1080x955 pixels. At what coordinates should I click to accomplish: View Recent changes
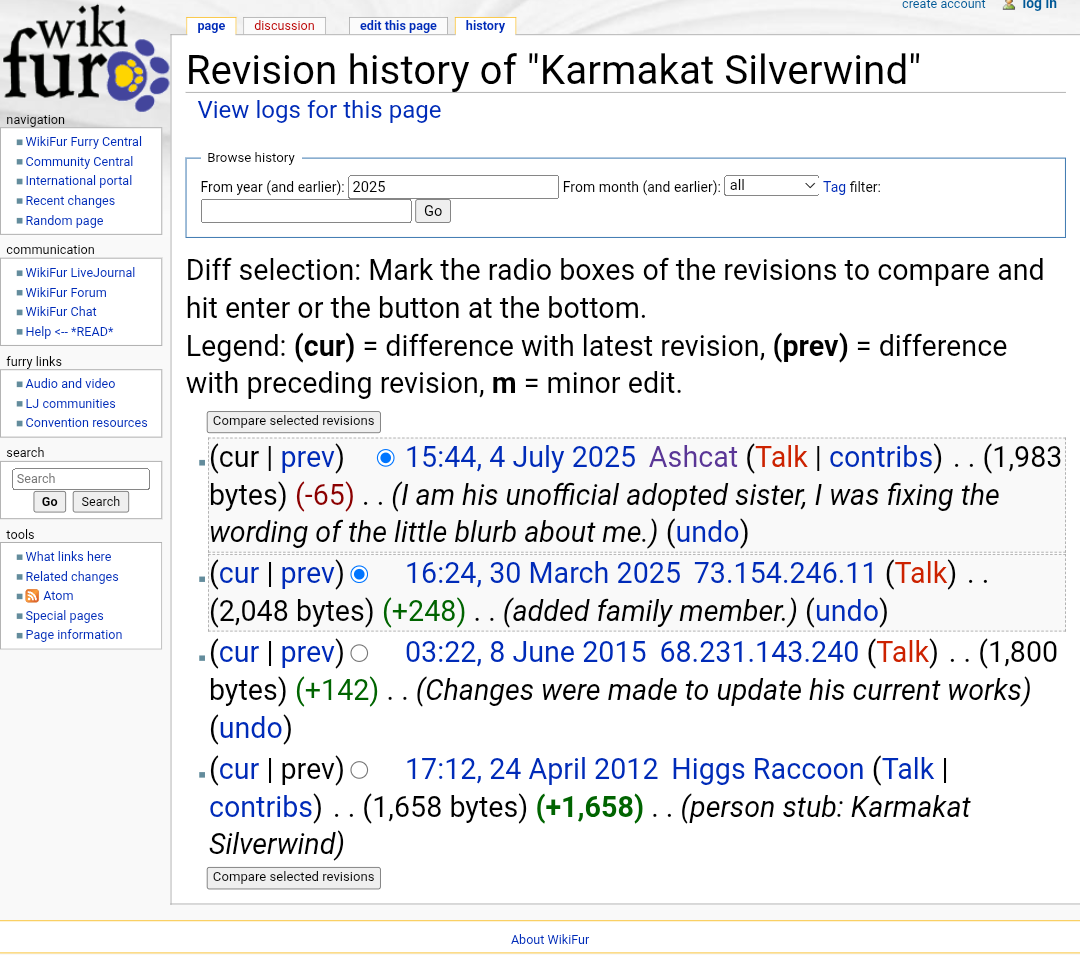[70, 201]
